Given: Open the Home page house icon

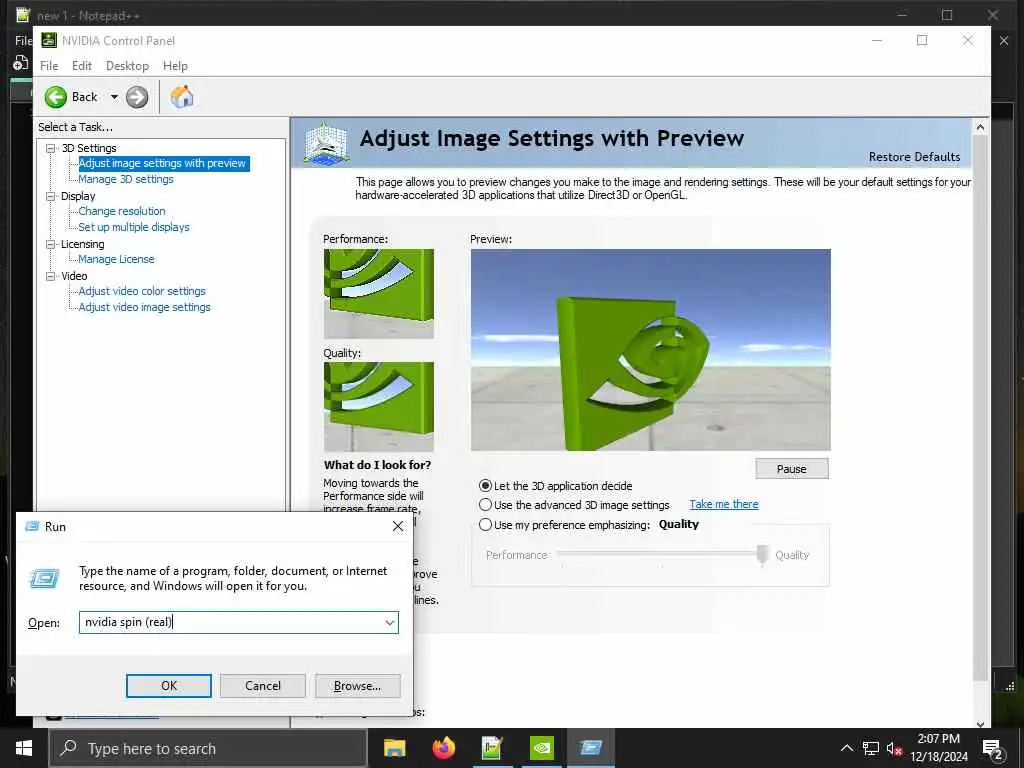Looking at the screenshot, I should [182, 97].
